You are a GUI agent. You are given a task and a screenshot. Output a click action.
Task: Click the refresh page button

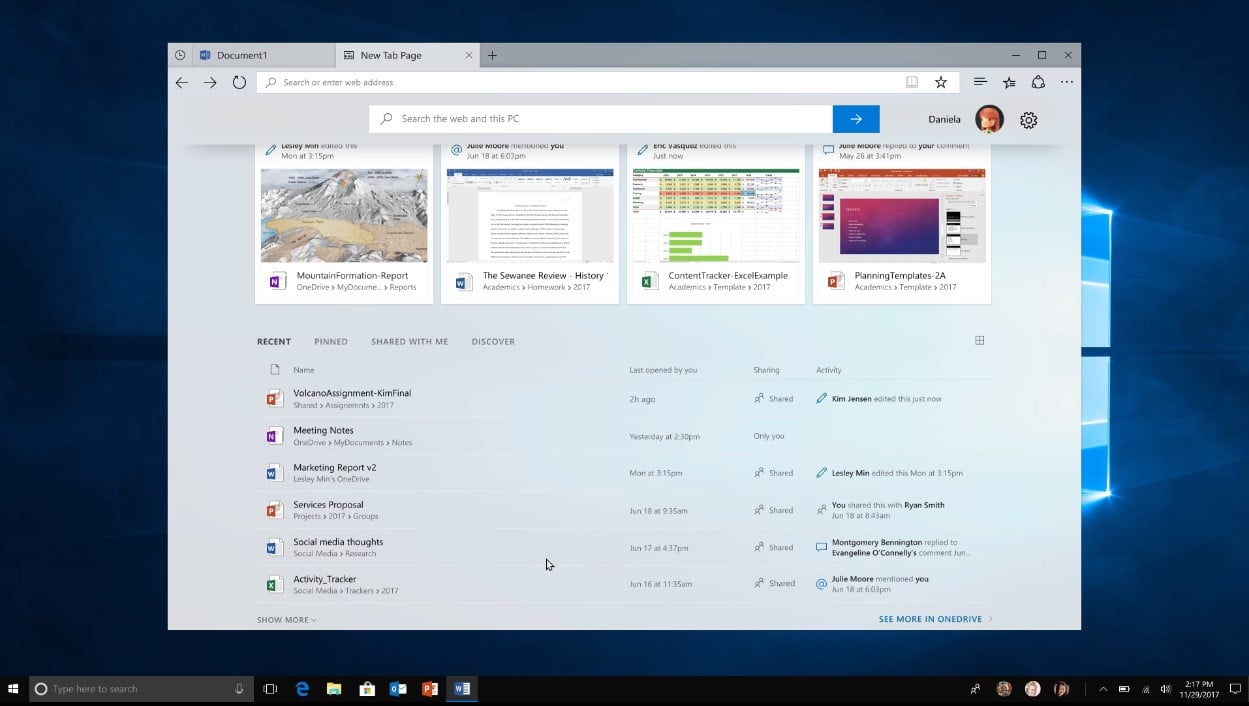point(239,83)
